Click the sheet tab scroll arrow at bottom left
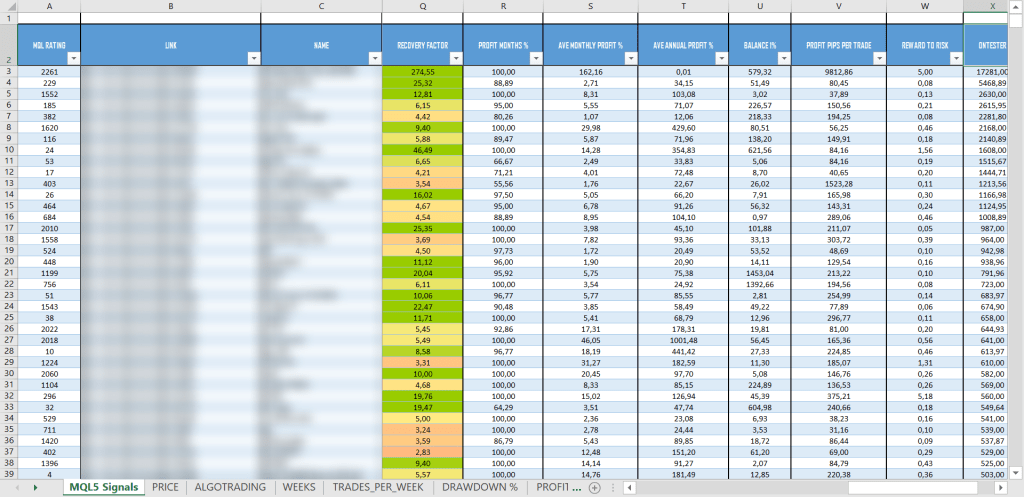The height and width of the screenshot is (497, 1024). click(36, 488)
